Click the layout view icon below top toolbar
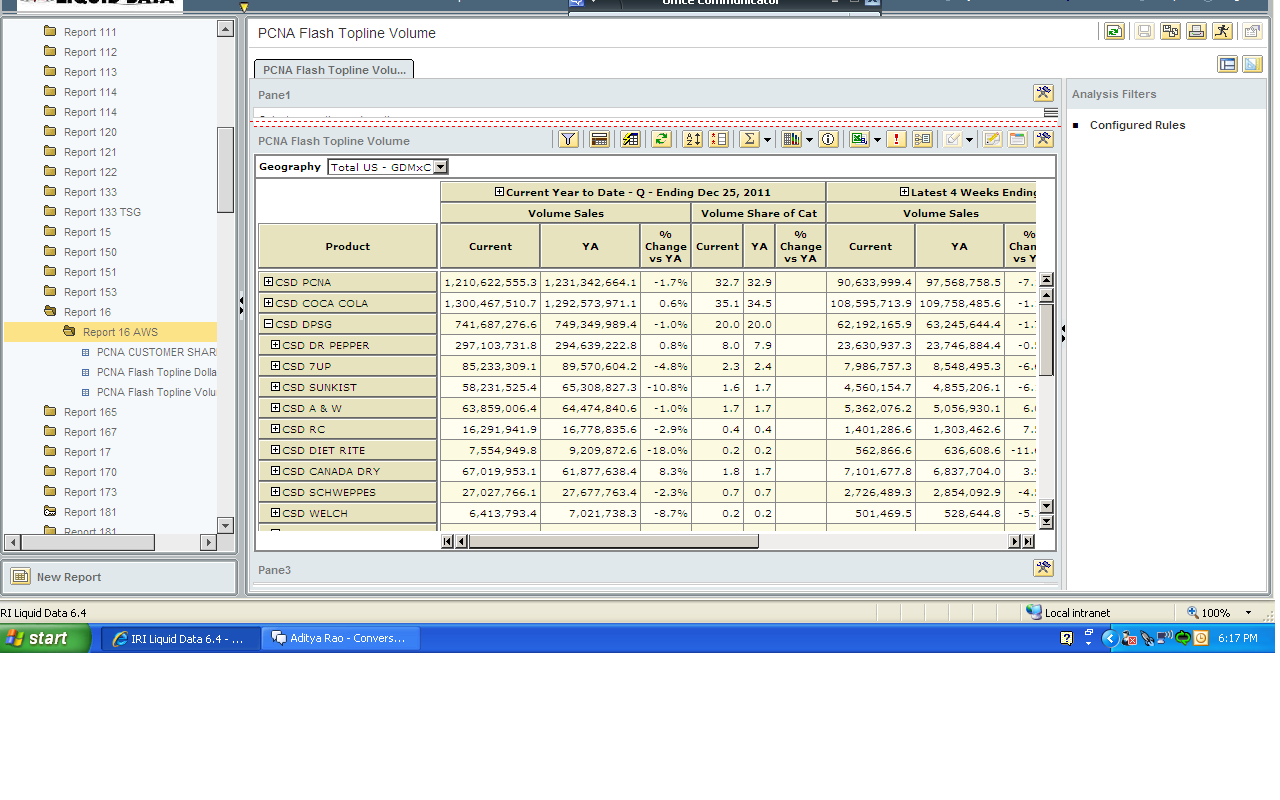The height and width of the screenshot is (800, 1280). click(1227, 64)
